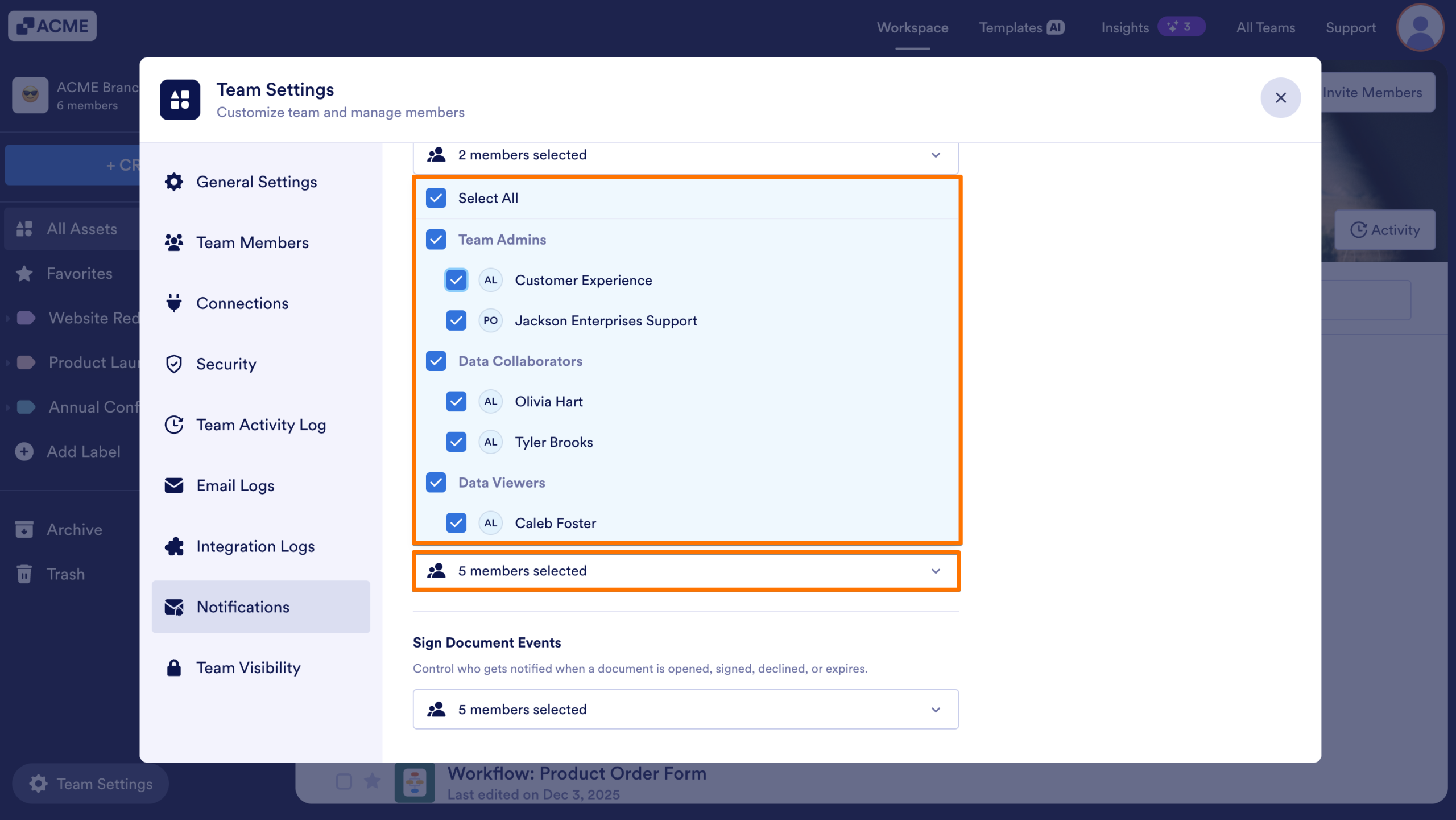Click the Notifications envelope icon

[174, 607]
